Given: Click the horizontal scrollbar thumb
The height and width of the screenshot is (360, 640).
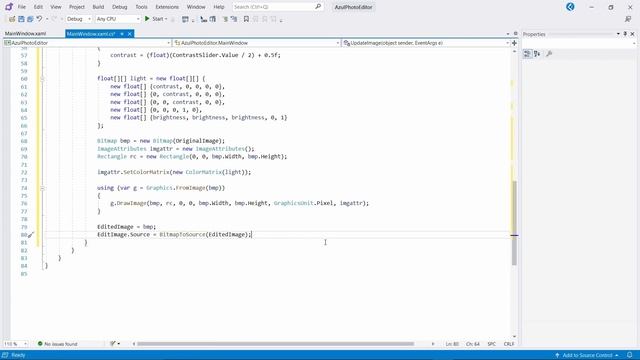Looking at the screenshot, I should (x=276, y=344).
